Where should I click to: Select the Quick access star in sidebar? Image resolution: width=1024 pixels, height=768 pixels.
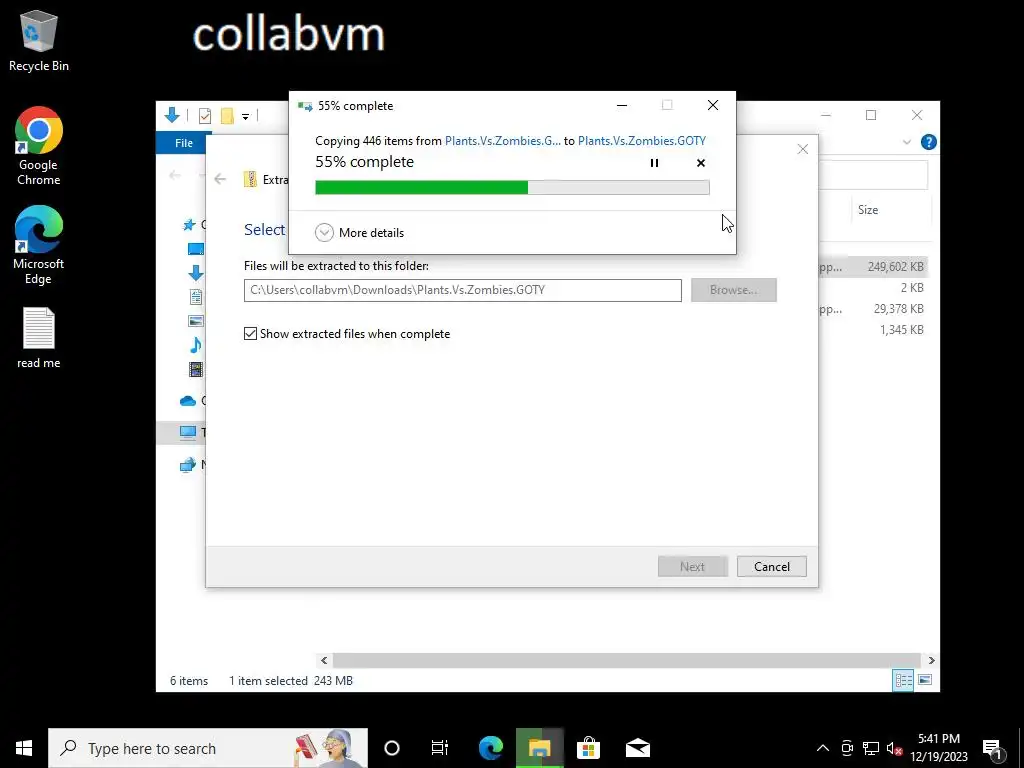click(x=189, y=225)
